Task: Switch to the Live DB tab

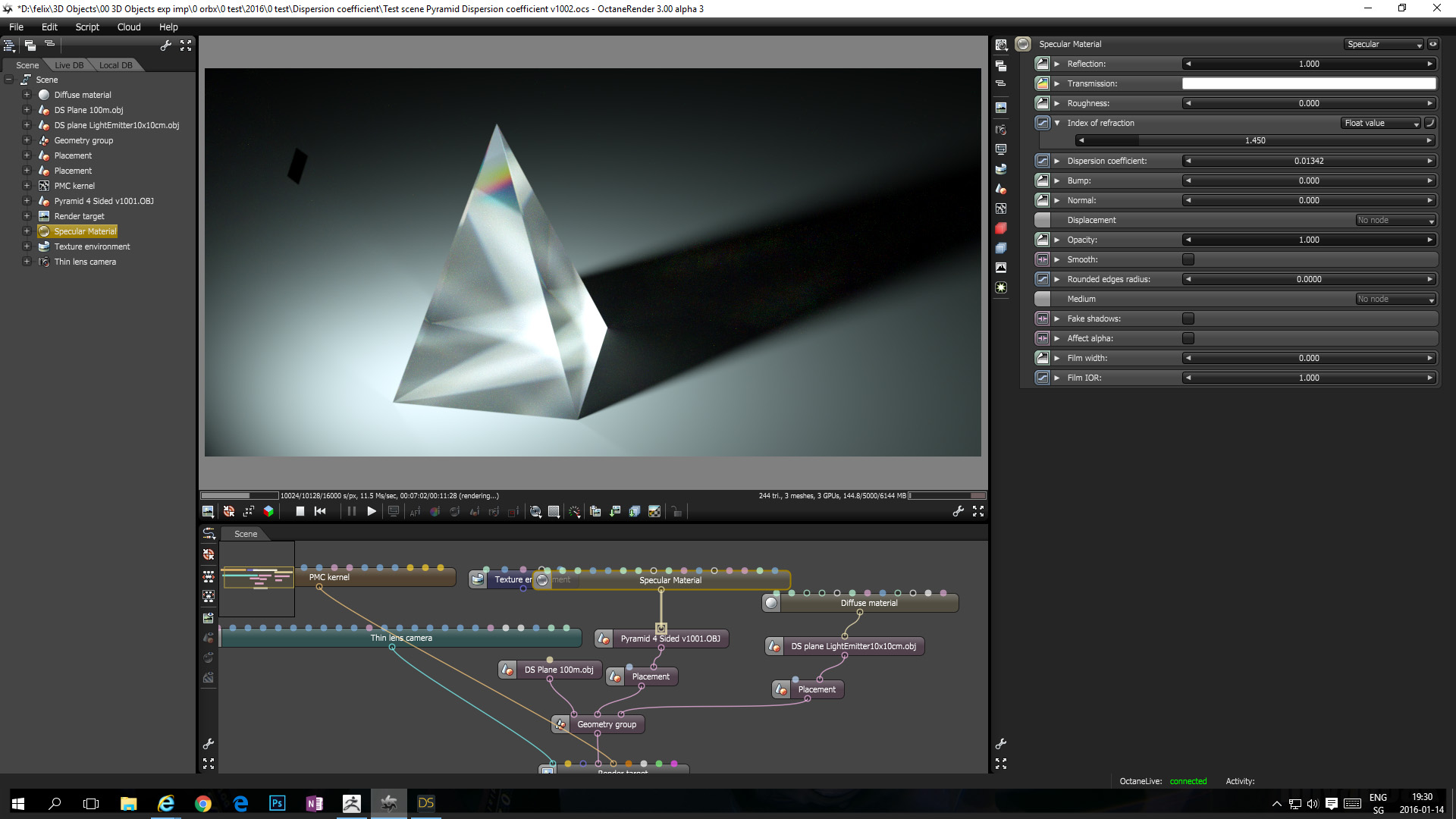Action: [x=69, y=65]
